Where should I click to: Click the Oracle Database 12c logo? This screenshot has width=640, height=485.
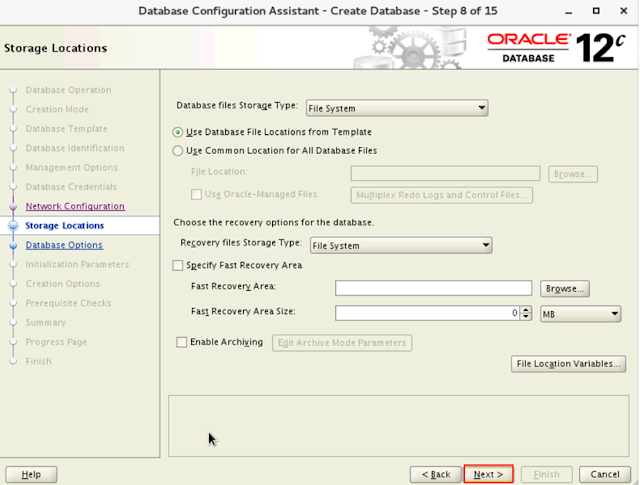[556, 48]
